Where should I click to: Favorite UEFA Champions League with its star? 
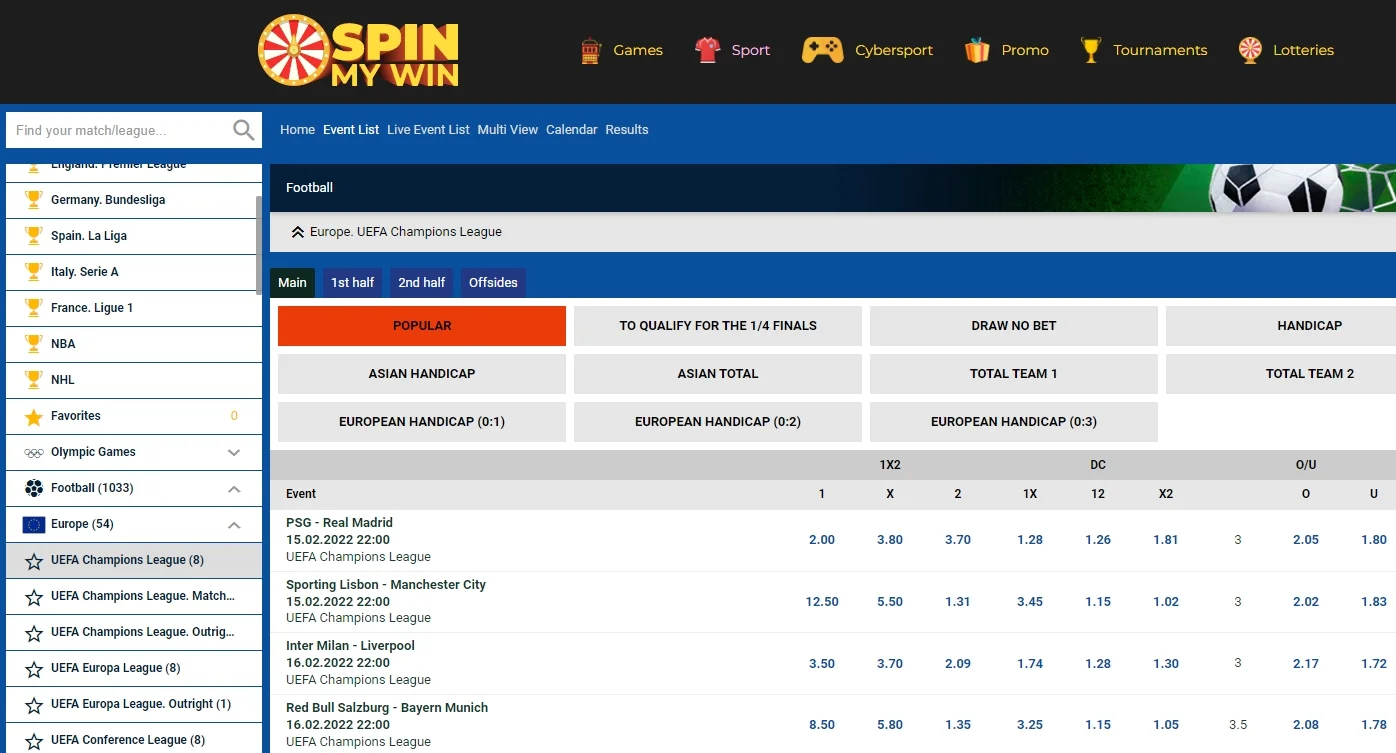coord(35,560)
